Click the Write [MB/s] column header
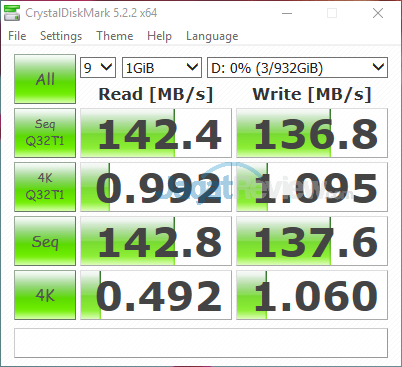Screen dimensions: 402x367 312,94
